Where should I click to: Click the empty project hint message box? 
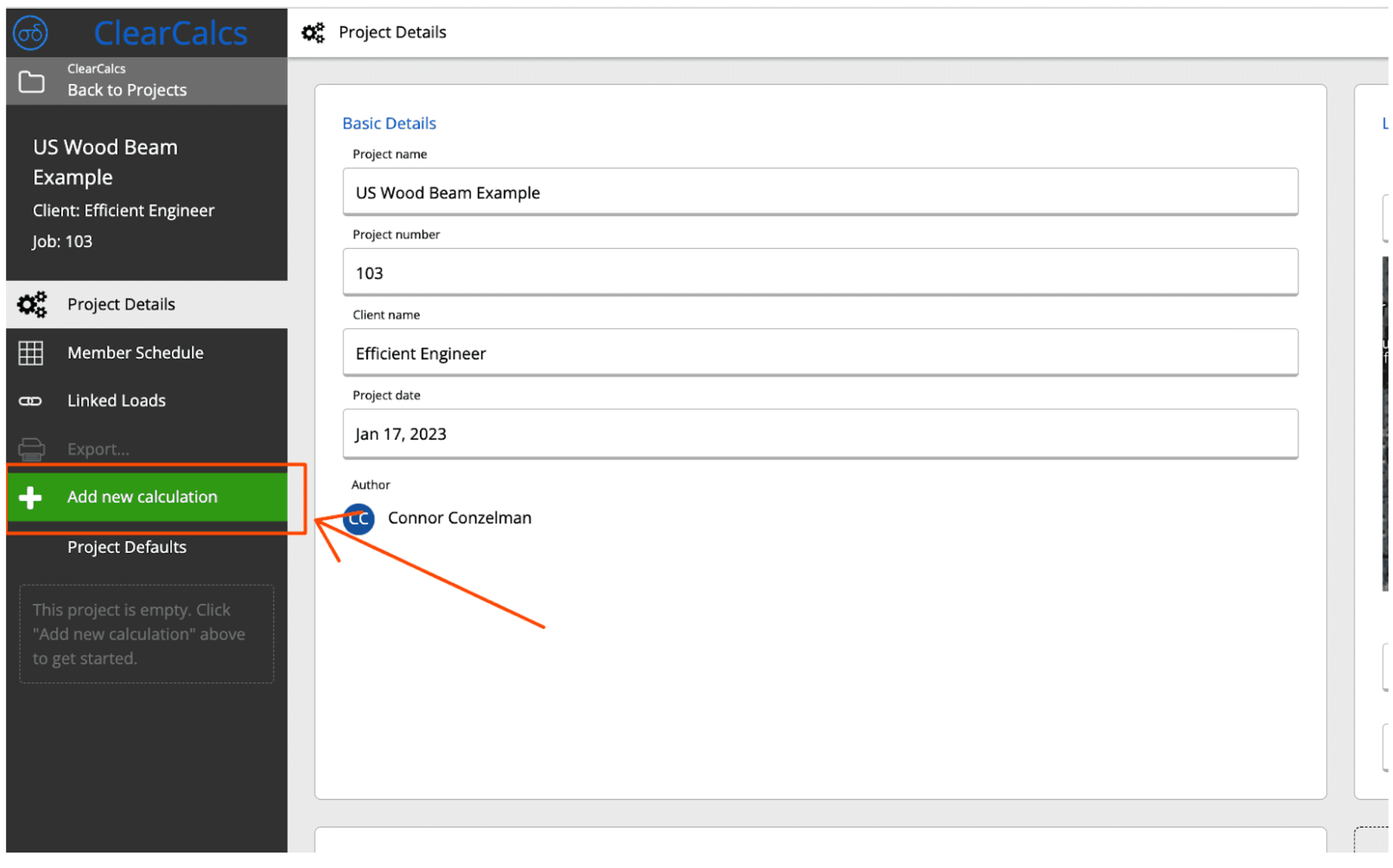point(146,634)
